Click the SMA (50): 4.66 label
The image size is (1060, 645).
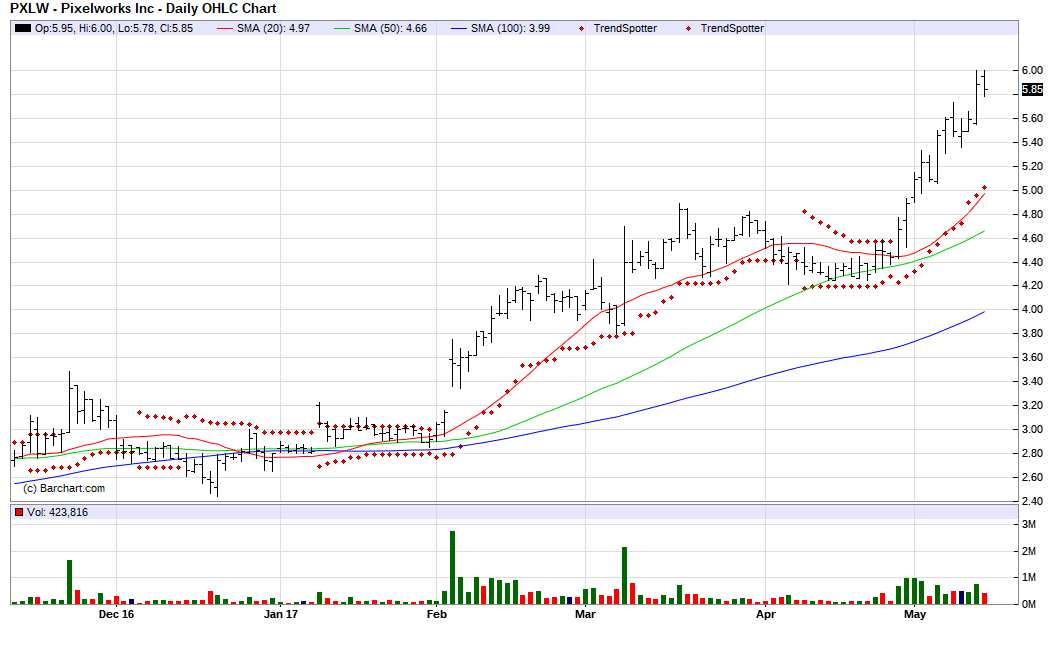pyautogui.click(x=390, y=28)
